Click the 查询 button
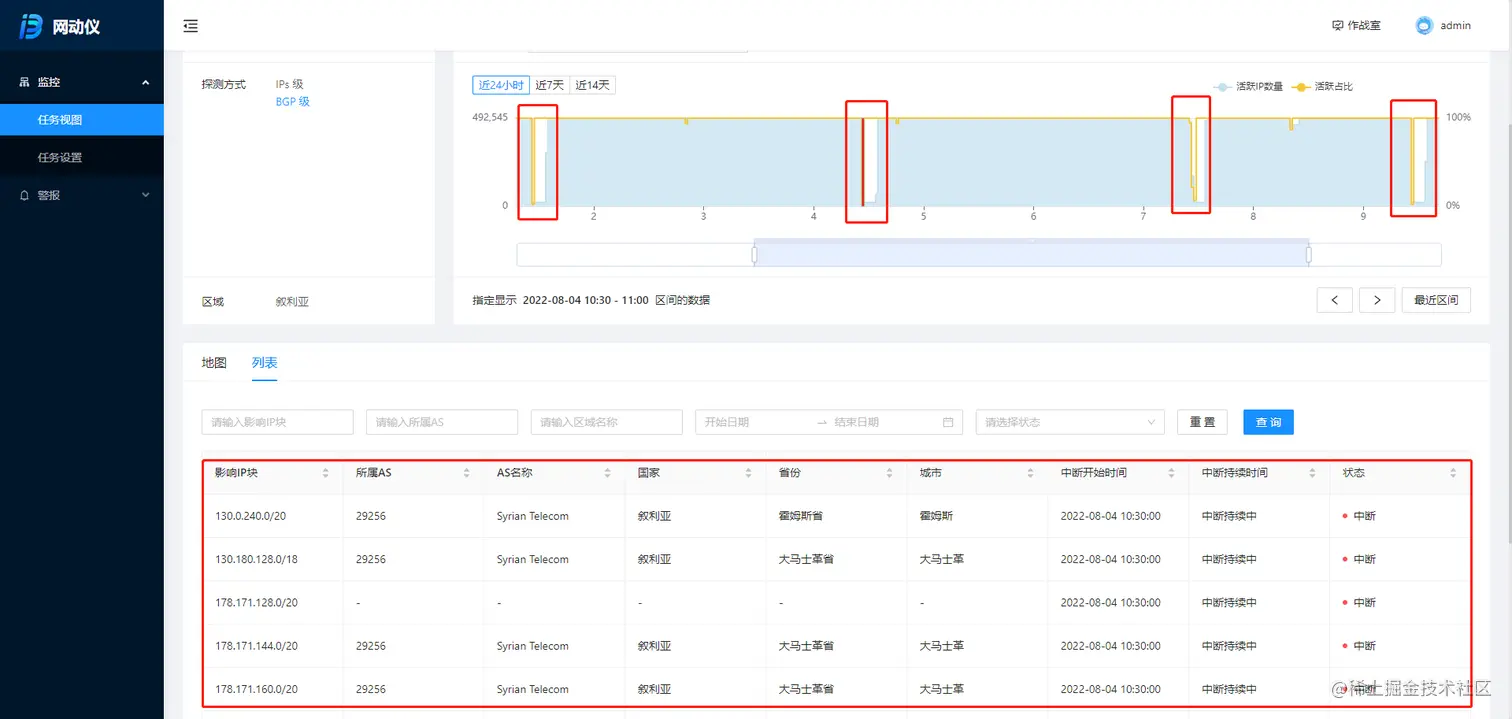1512x719 pixels. click(x=1268, y=422)
